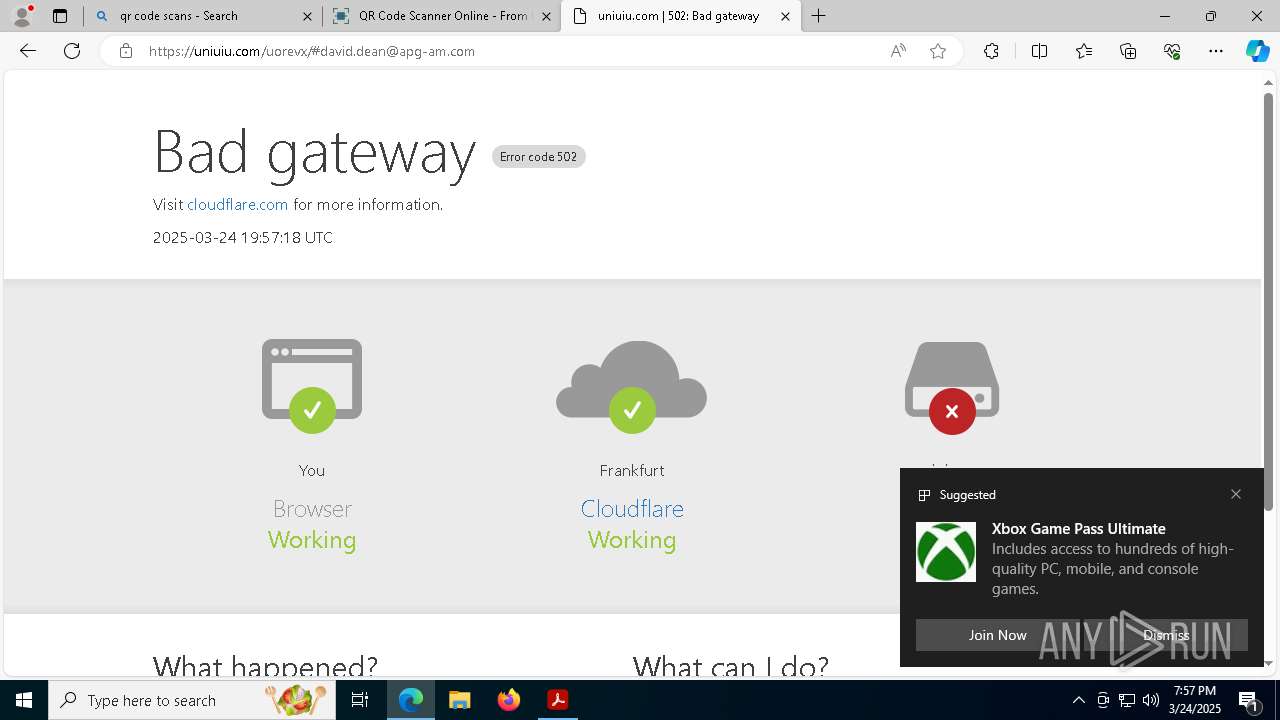Follow the cloudflare.com link

(x=237, y=204)
